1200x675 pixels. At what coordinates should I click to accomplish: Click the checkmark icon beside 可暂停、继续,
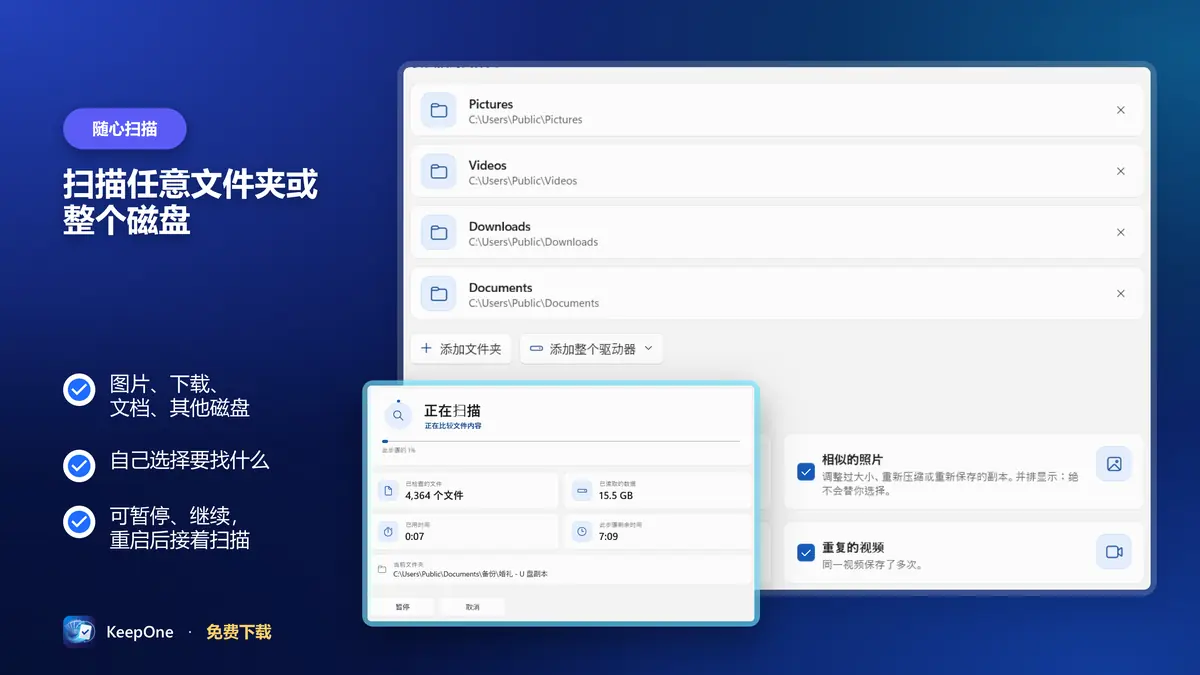tap(79, 522)
